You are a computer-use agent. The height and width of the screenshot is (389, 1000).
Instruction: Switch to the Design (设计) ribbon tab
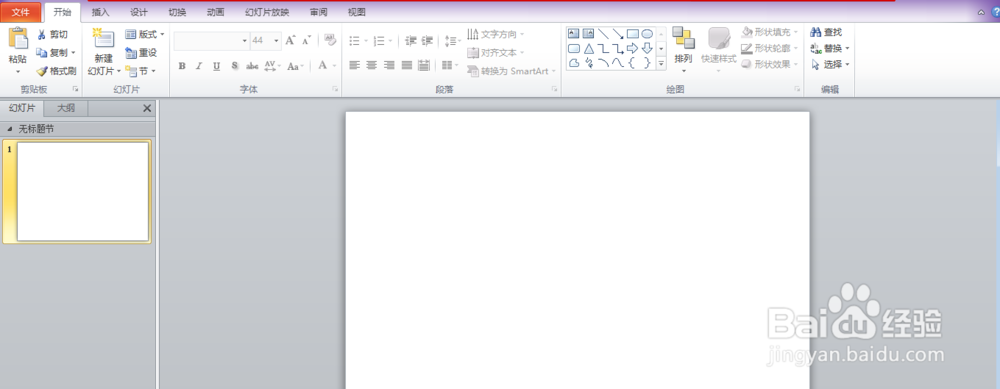[139, 12]
